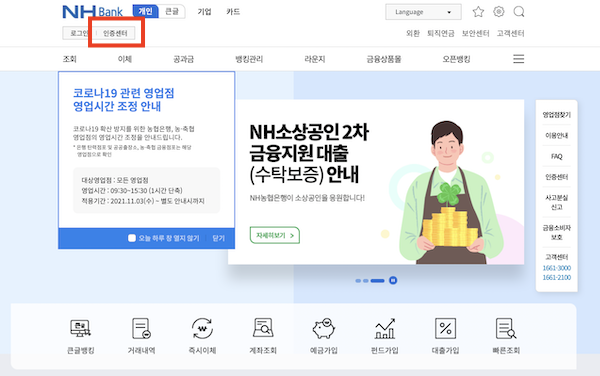Click the 인증센터 button near login
This screenshot has width=600, height=376.
tap(115, 33)
